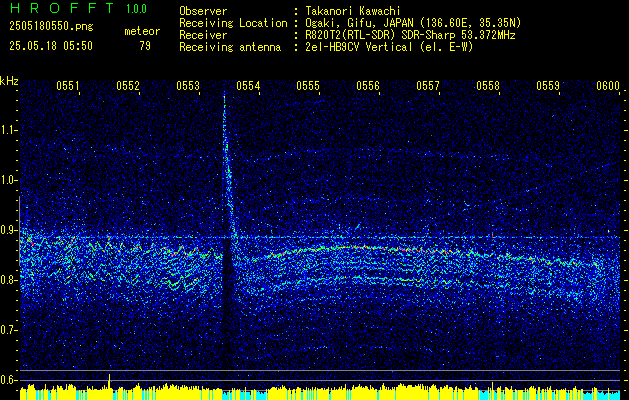The height and width of the screenshot is (400, 629).
Task: Click the HROFFT title text
Action: (62, 8)
